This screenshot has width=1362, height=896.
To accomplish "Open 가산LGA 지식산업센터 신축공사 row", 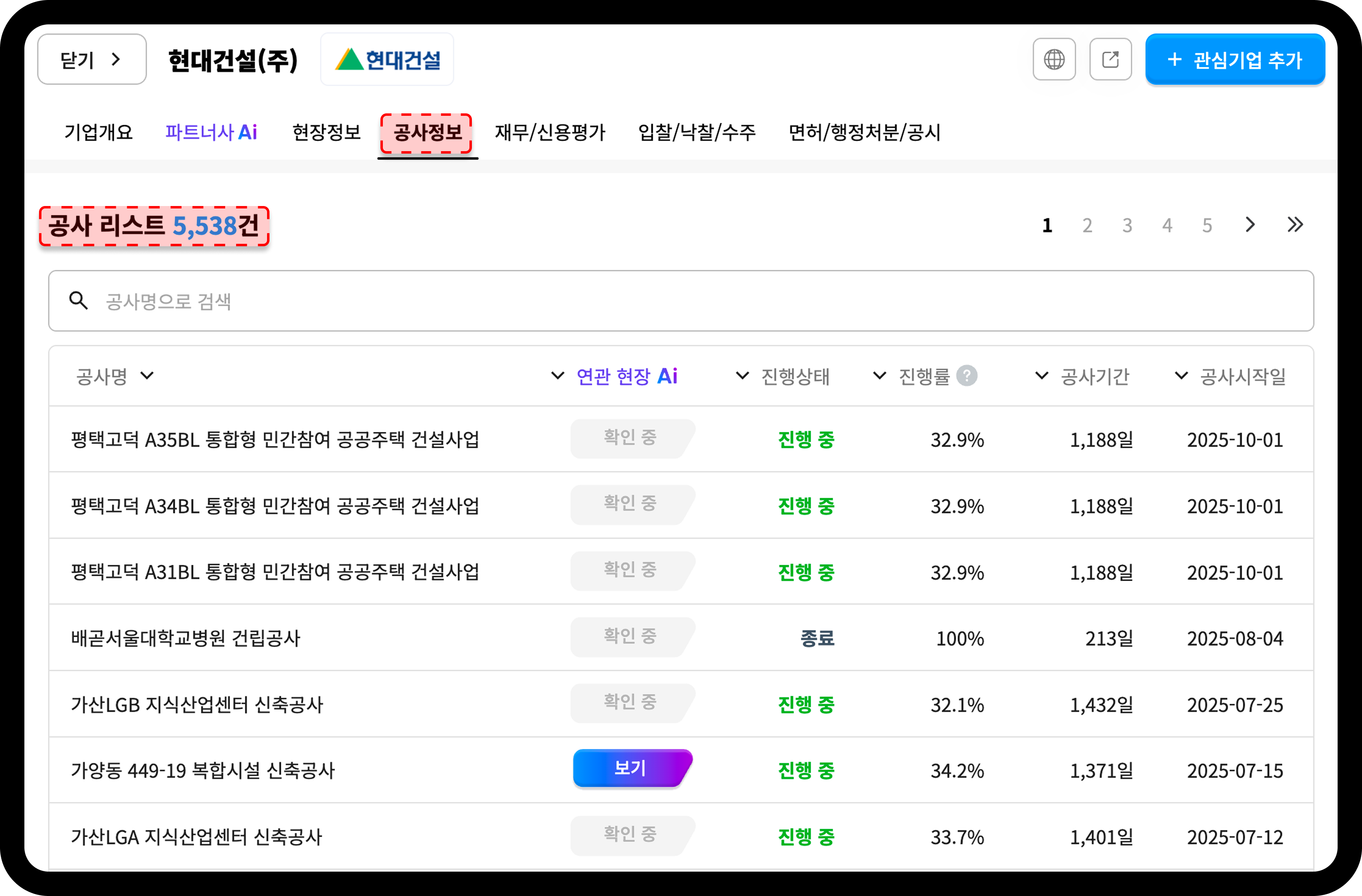I will (681, 837).
